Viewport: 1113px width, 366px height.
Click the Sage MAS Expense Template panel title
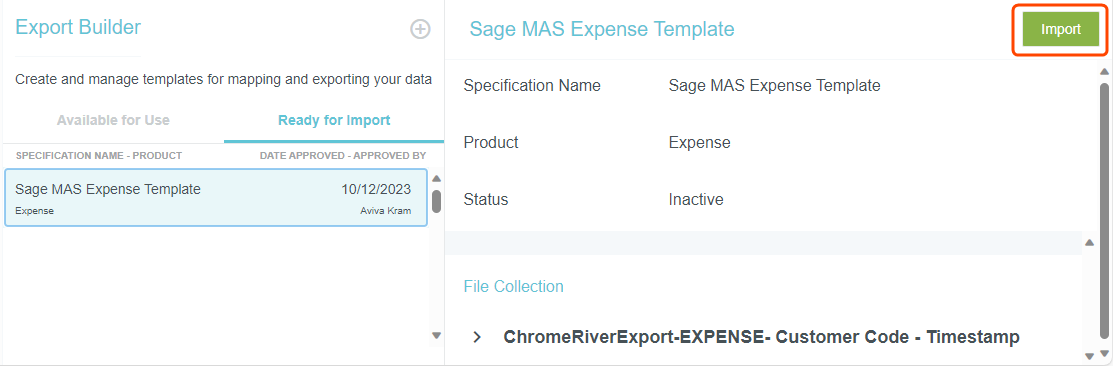pos(602,29)
